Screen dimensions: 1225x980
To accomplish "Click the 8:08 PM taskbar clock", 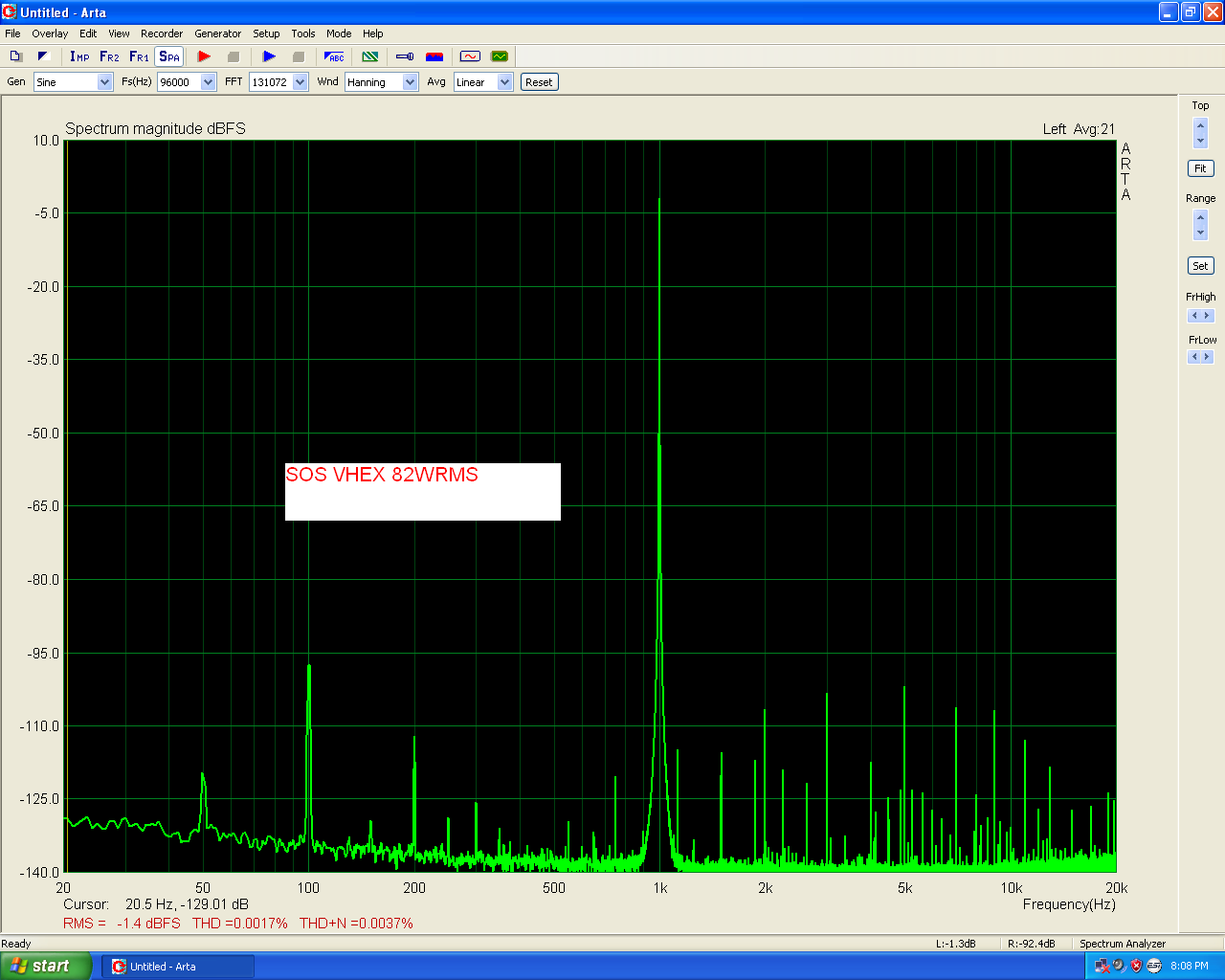I will 1190,967.
